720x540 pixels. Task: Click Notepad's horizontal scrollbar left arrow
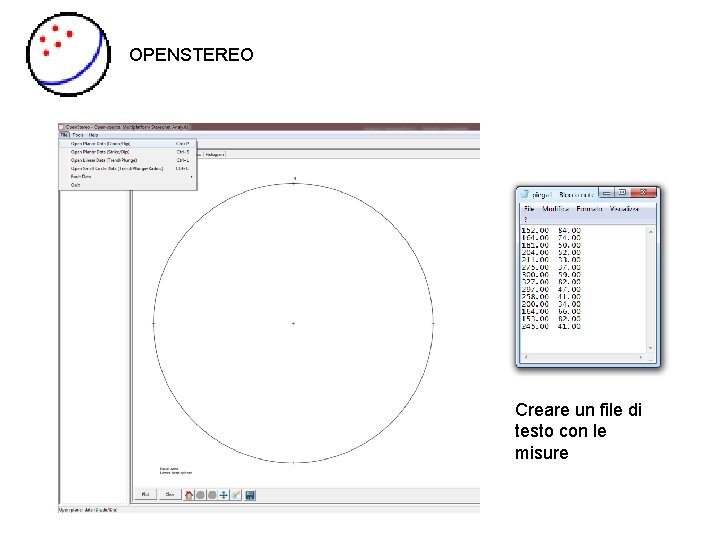coord(526,357)
